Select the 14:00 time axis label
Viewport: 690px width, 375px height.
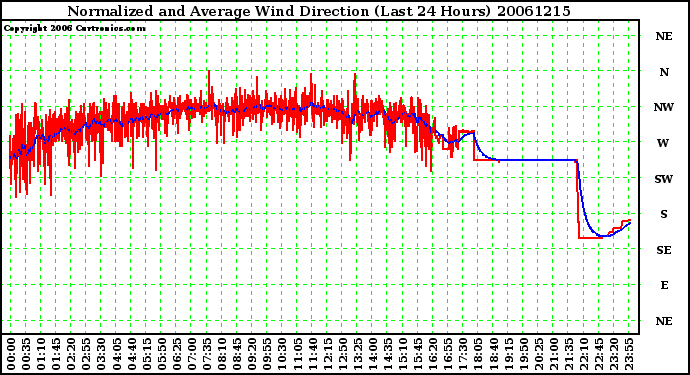pyautogui.click(x=373, y=354)
